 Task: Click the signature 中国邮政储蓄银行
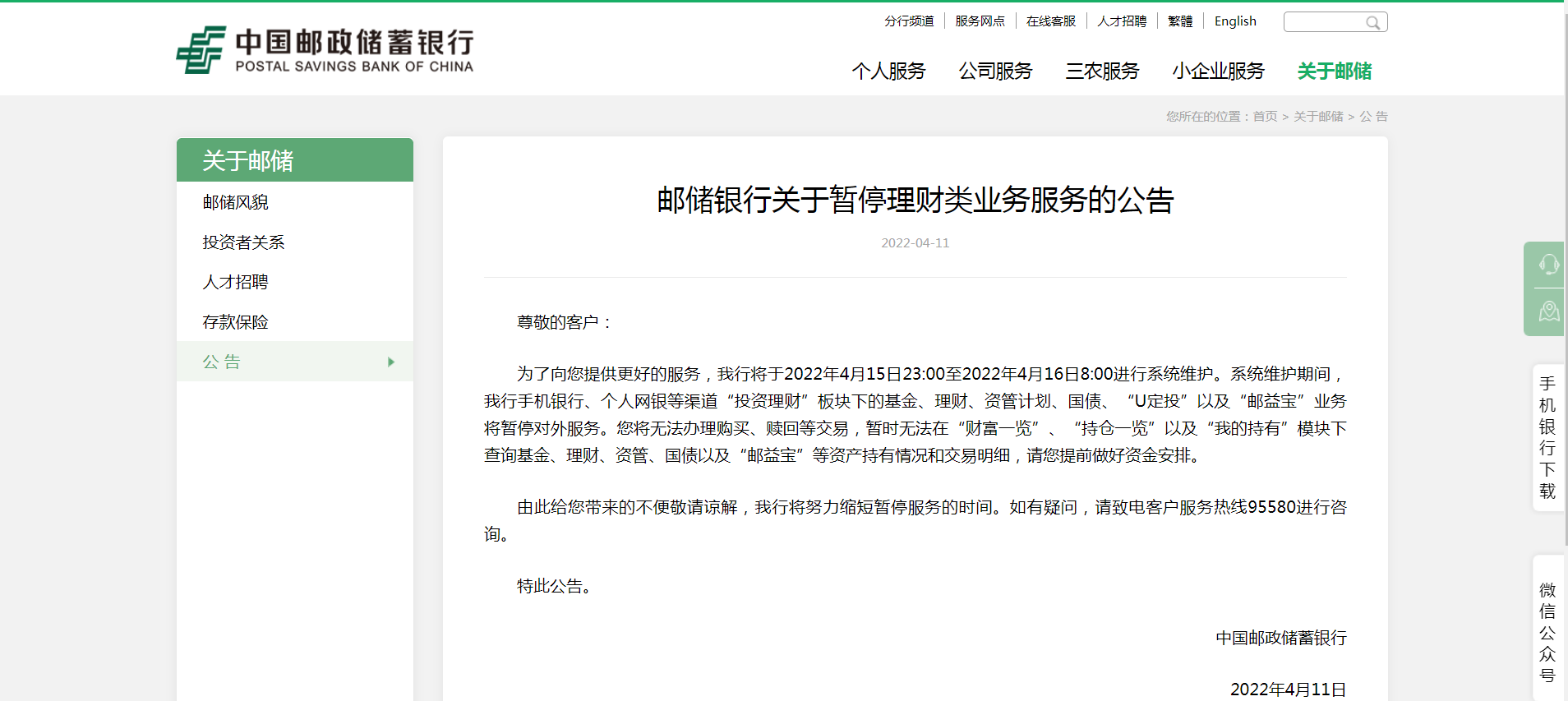tap(1281, 639)
